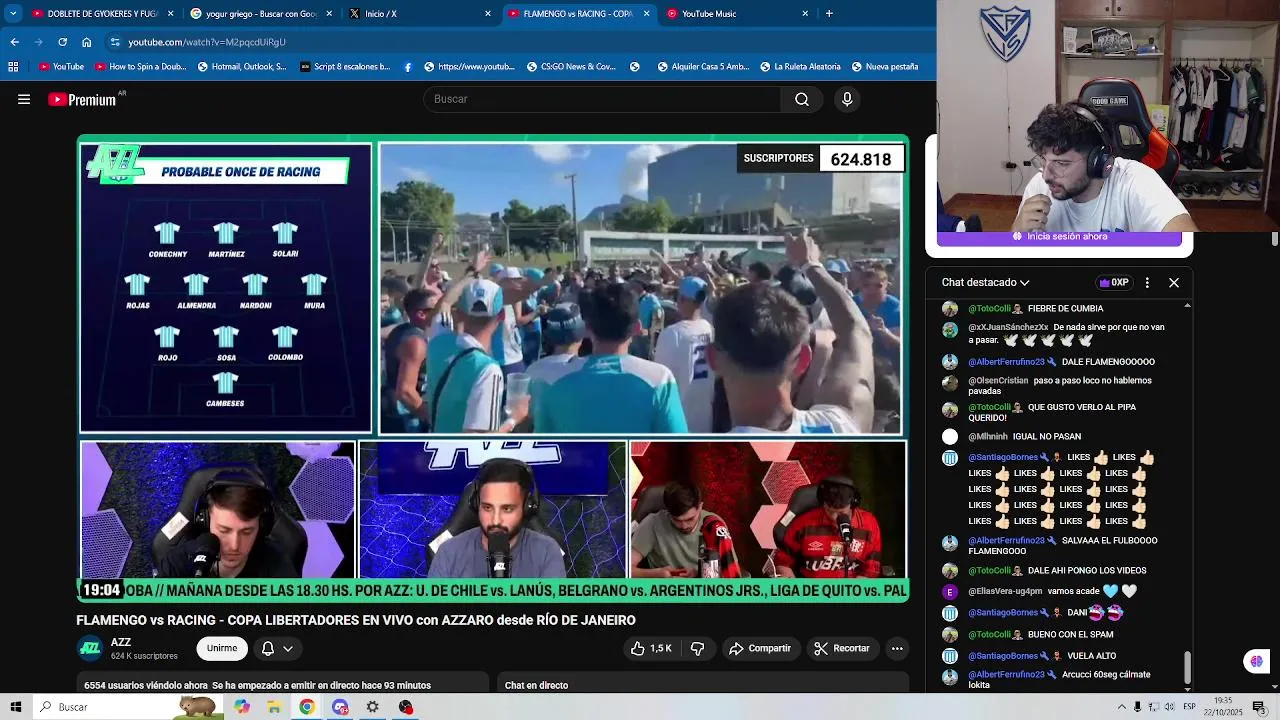Open How to Spin a Doub... bookmark
Screen dimensions: 1280x720
click(140, 67)
